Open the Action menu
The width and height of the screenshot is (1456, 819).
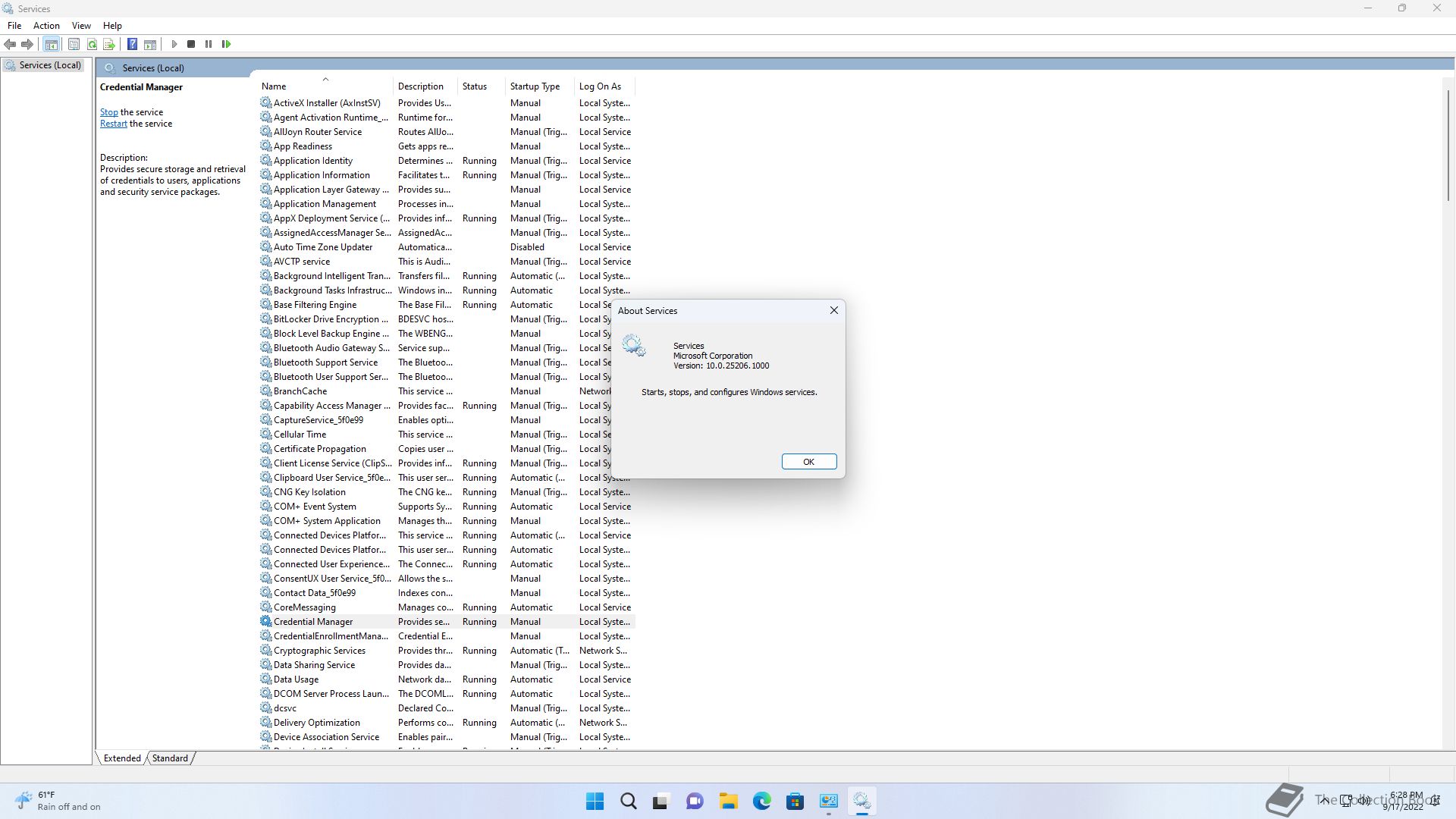(46, 26)
